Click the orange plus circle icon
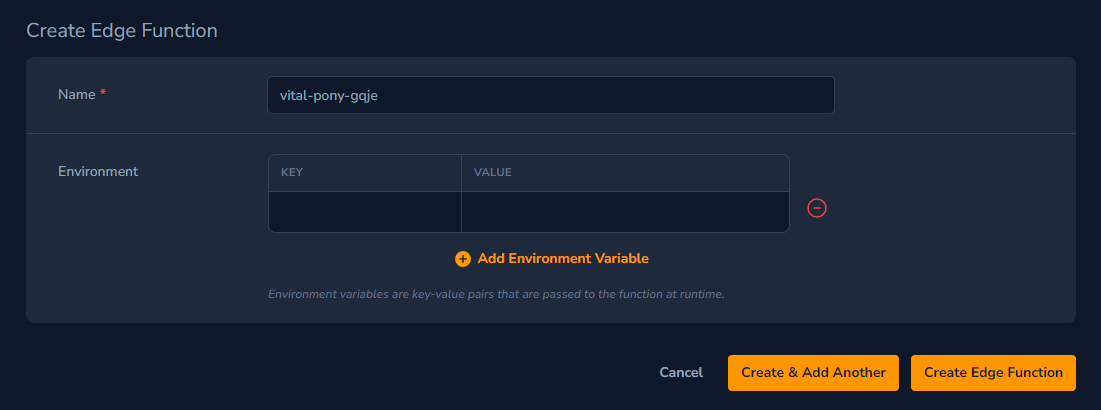The width and height of the screenshot is (1101, 410). pyautogui.click(x=462, y=259)
